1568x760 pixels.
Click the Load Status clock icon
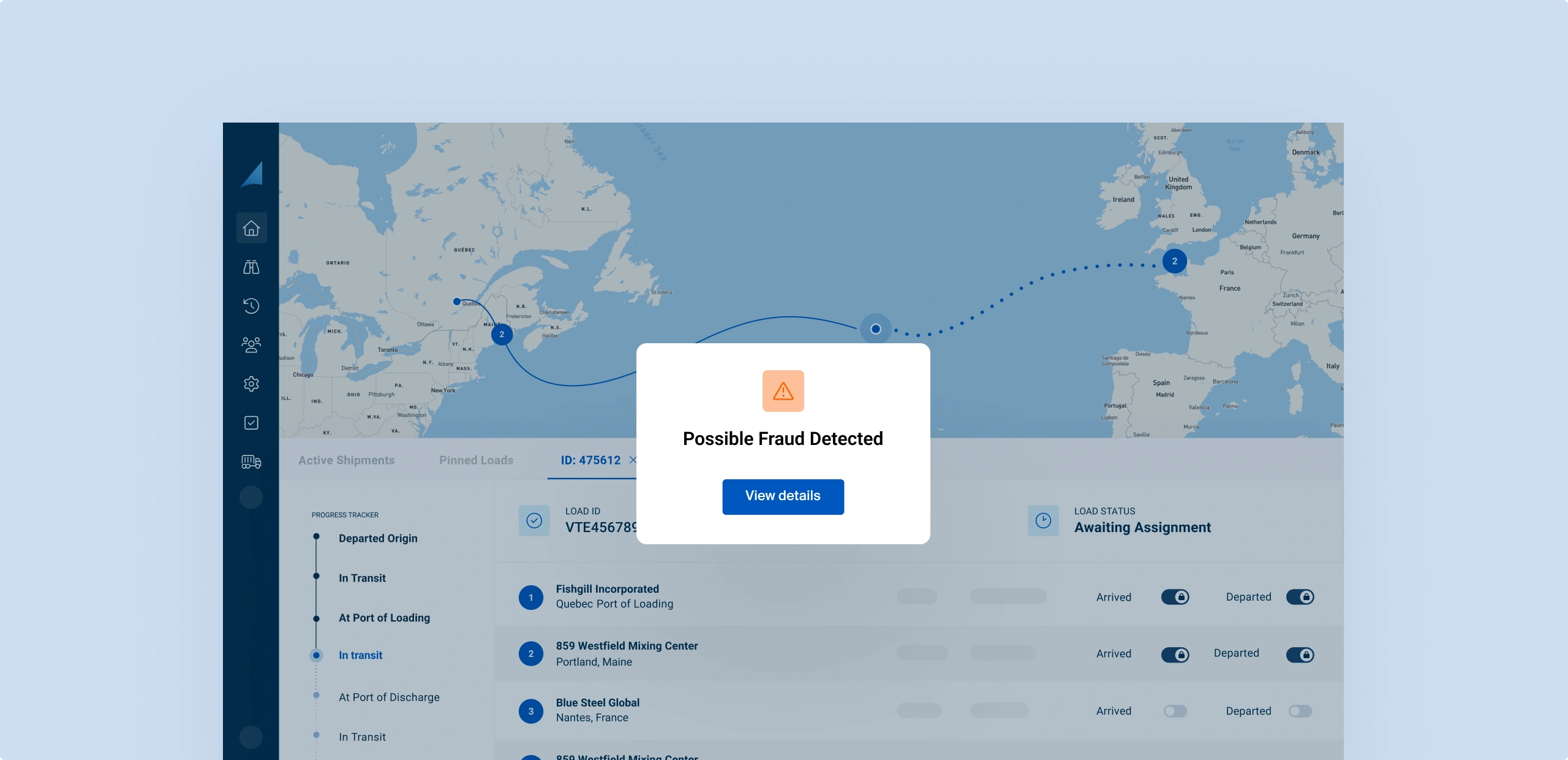coord(1044,520)
